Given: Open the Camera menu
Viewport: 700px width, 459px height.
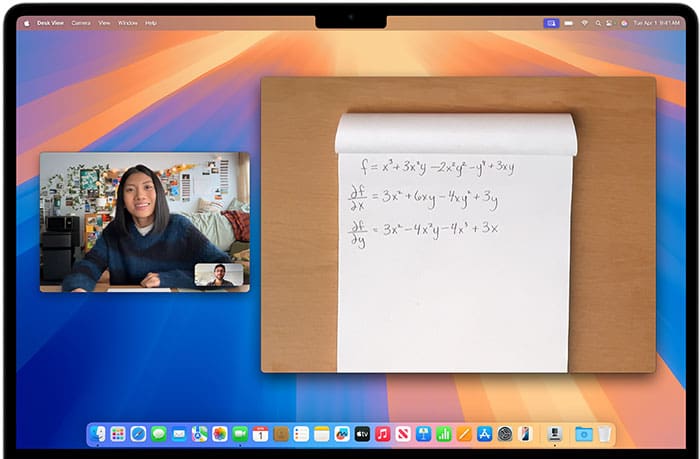Looking at the screenshot, I should tap(80, 22).
